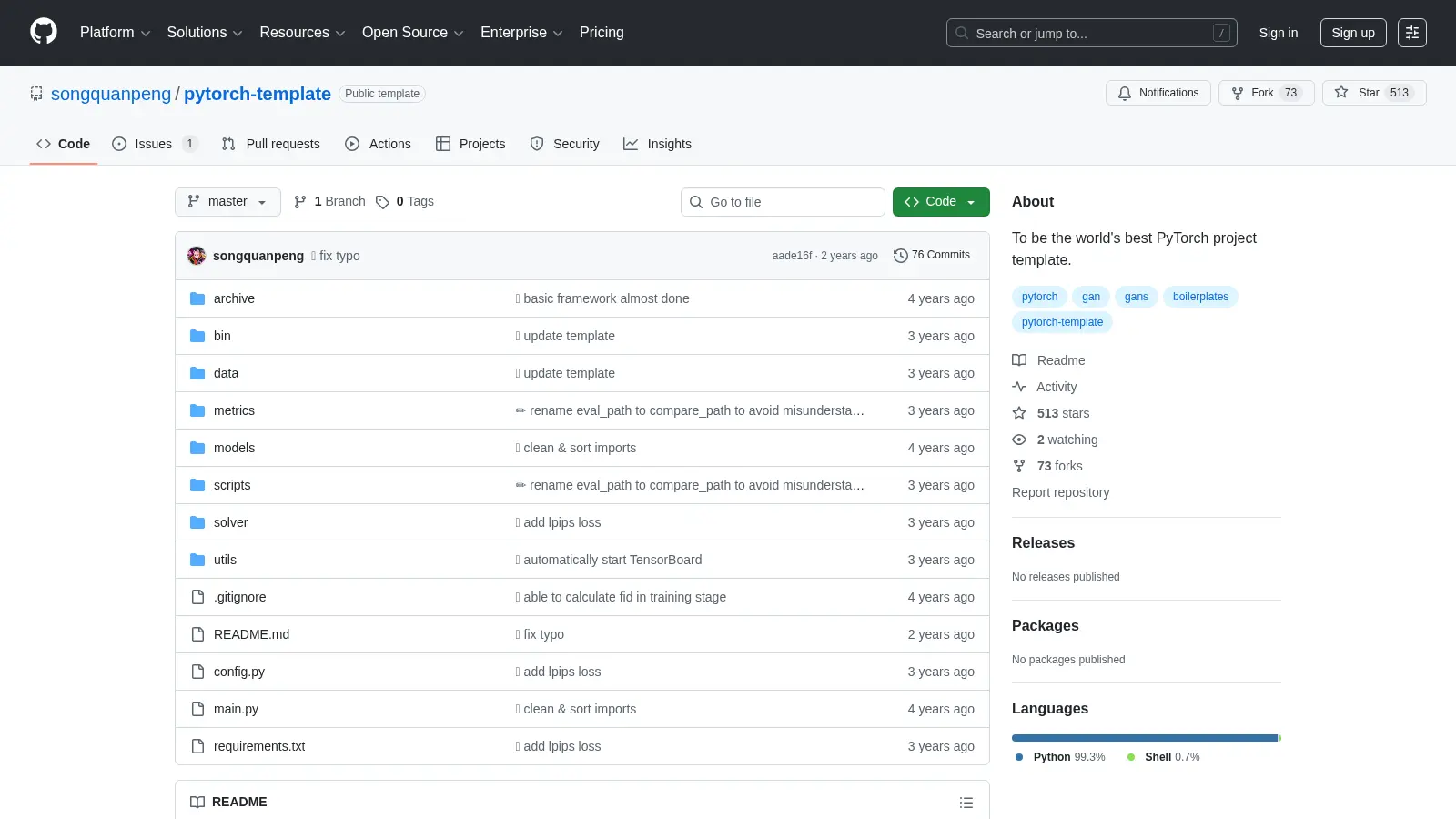The width and height of the screenshot is (1456, 819).
Task: Click the commit history clock icon
Action: click(x=901, y=256)
